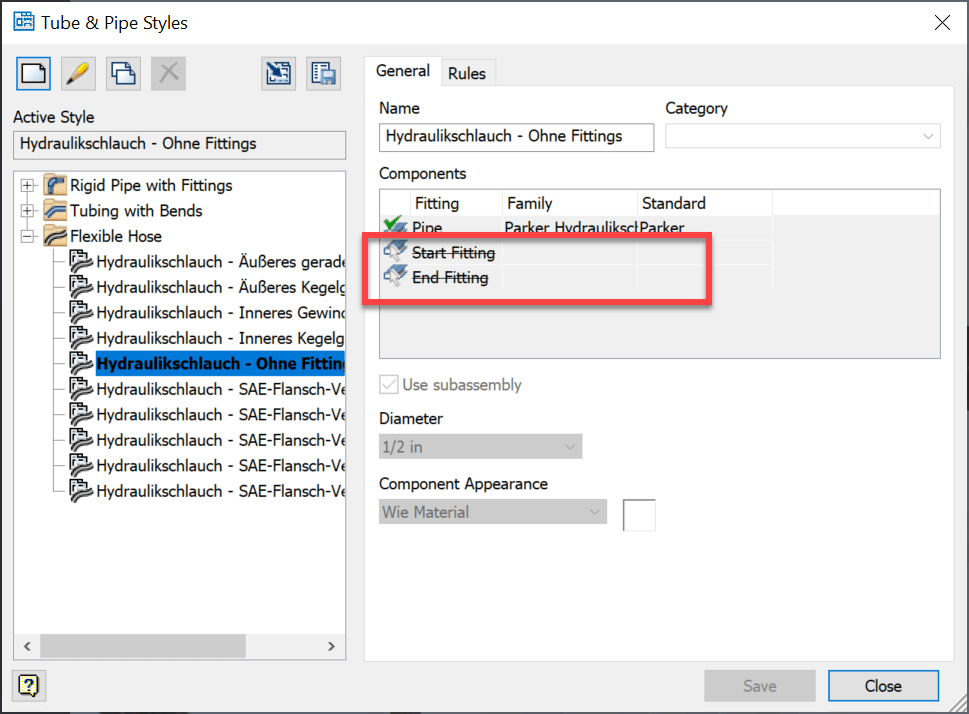969x714 pixels.
Task: Click the Export styles toolbar icon
Action: [323, 74]
